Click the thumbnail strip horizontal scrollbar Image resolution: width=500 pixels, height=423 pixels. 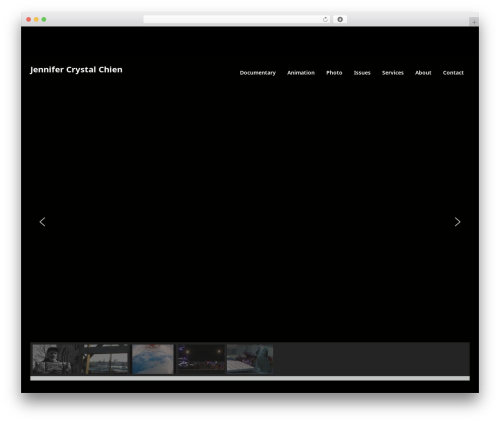coord(250,378)
